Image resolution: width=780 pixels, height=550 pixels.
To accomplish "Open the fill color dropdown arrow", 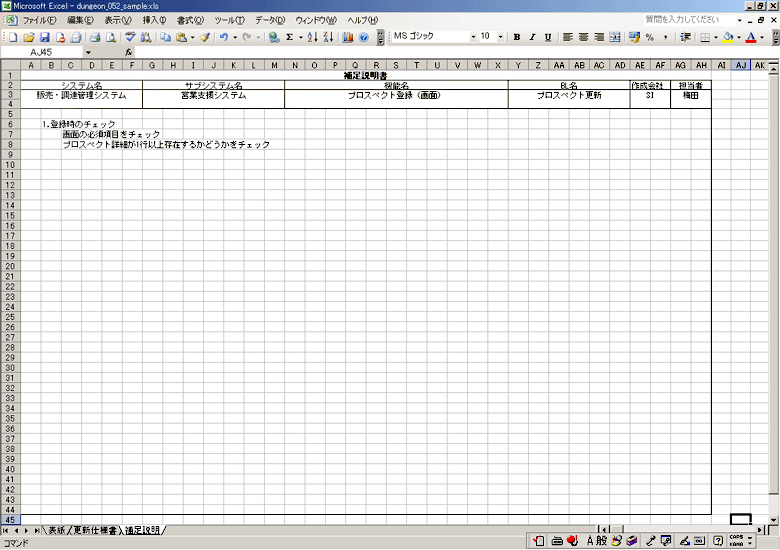I will coord(739,37).
